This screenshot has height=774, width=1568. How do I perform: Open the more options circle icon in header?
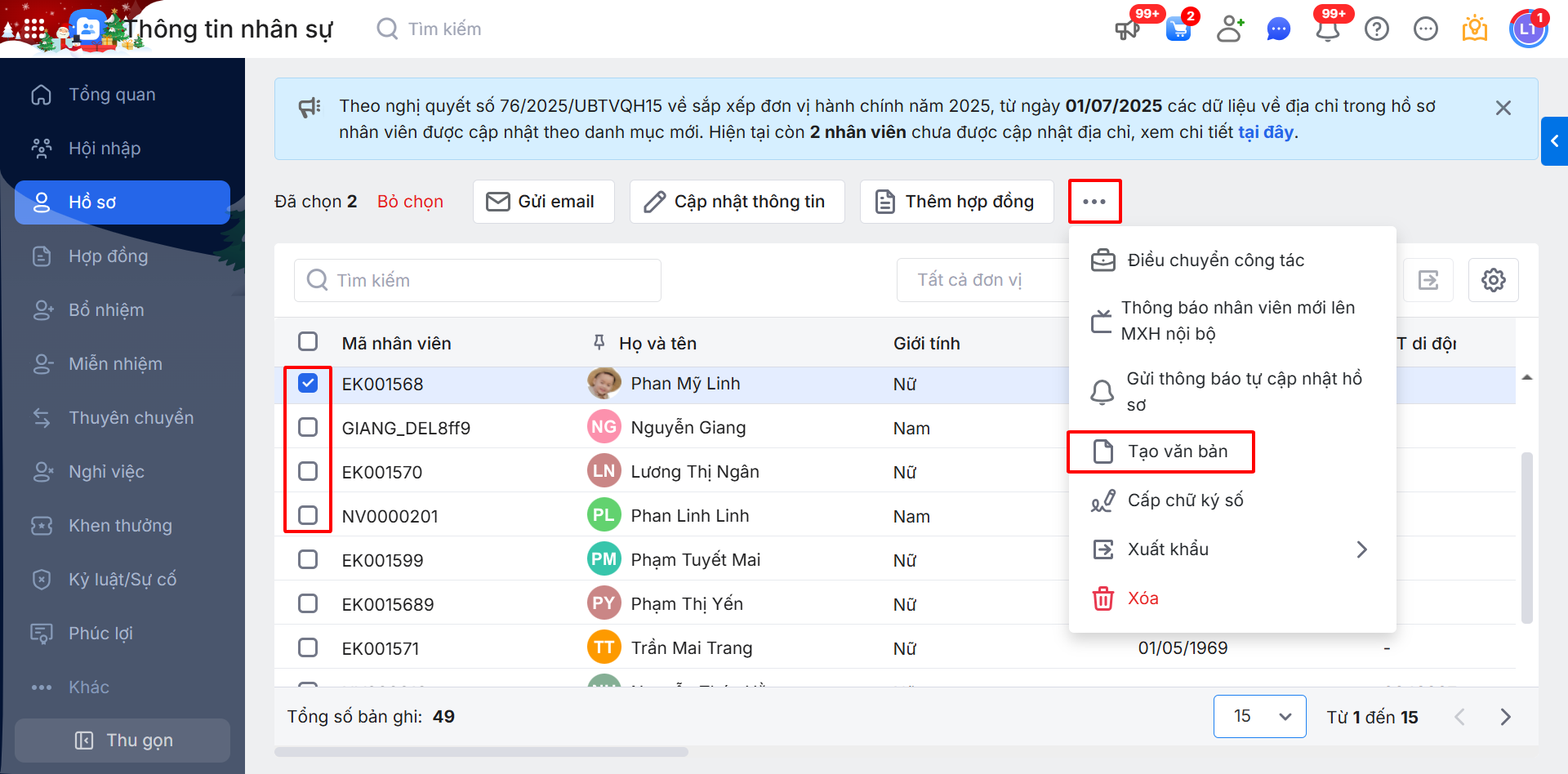point(1426,29)
